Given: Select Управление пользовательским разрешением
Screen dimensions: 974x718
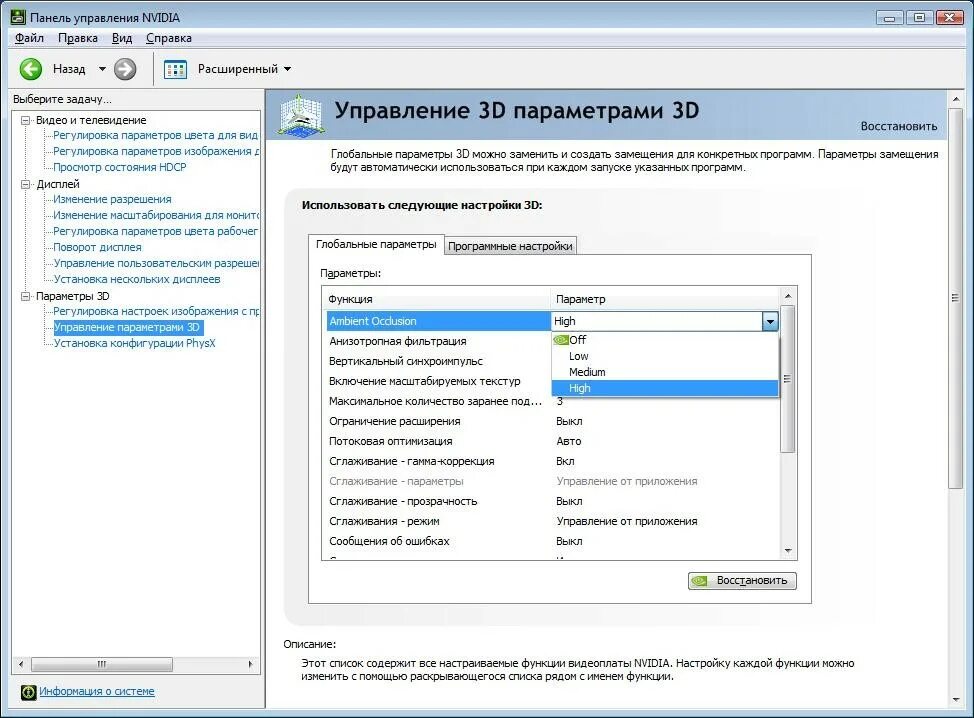Looking at the screenshot, I should click(x=156, y=263).
